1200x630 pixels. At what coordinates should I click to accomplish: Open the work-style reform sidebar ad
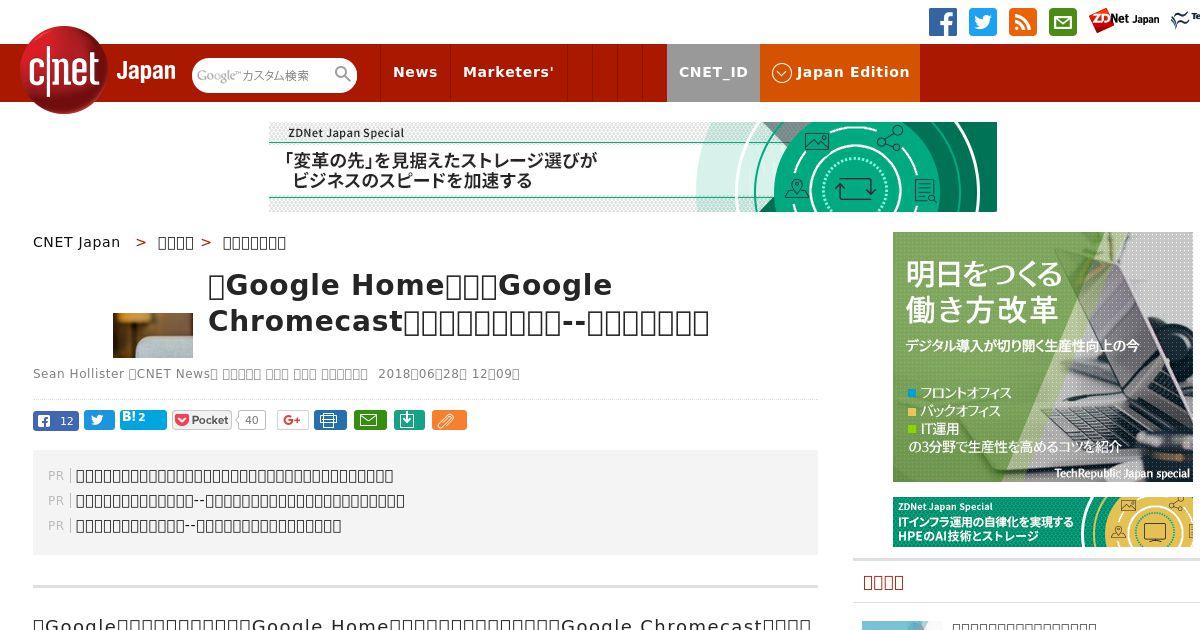[x=1043, y=357]
